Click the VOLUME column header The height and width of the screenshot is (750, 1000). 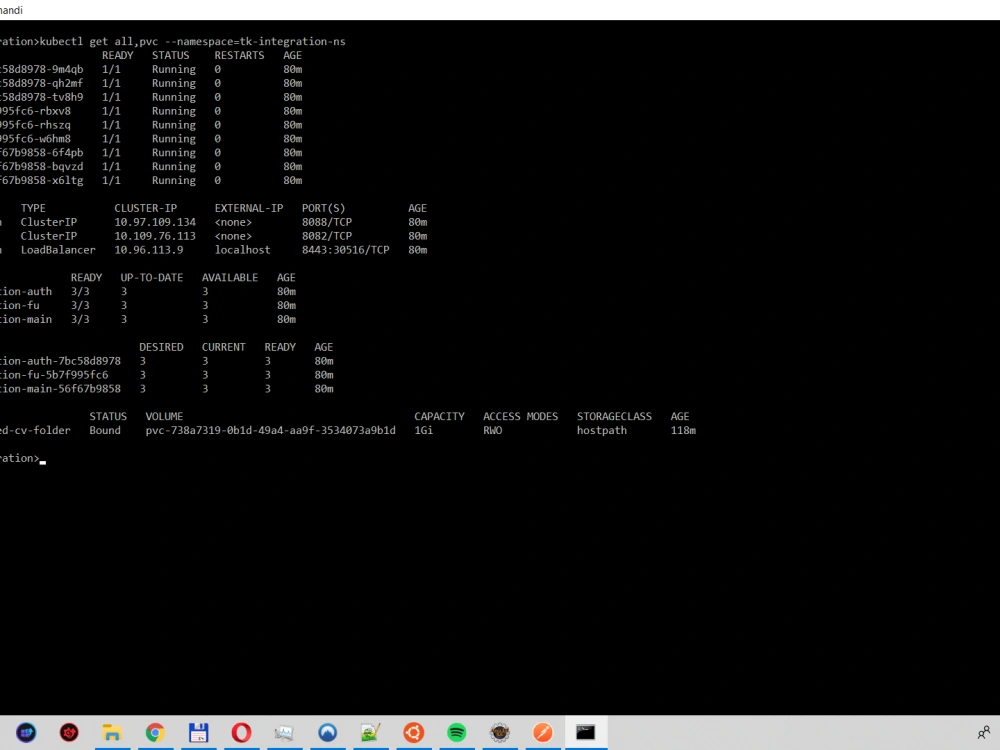click(x=164, y=416)
